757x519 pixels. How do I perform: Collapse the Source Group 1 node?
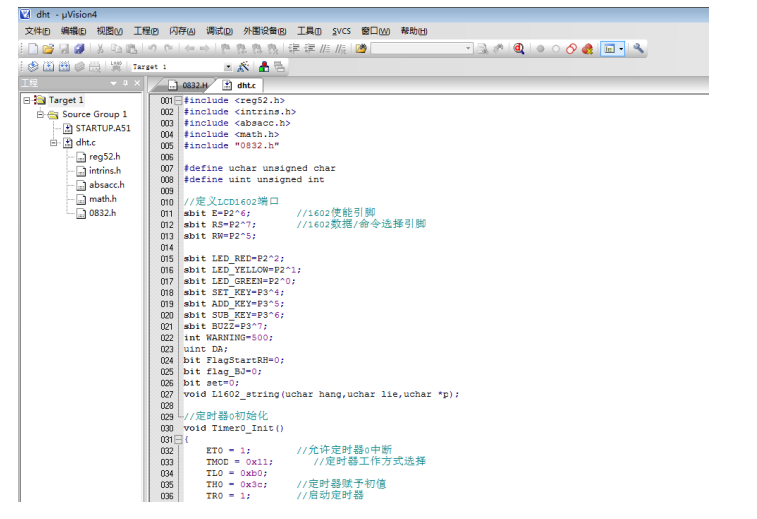tap(41, 114)
